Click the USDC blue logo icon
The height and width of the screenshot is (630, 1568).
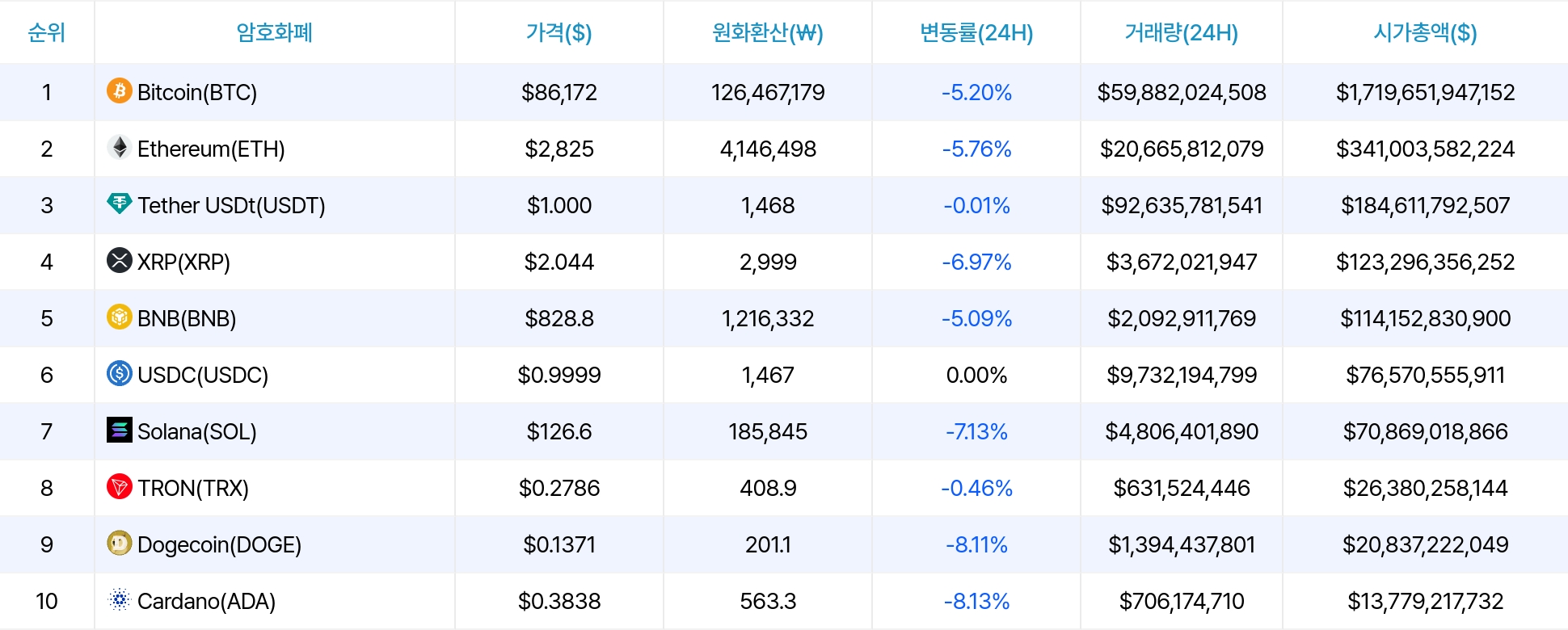coord(120,373)
